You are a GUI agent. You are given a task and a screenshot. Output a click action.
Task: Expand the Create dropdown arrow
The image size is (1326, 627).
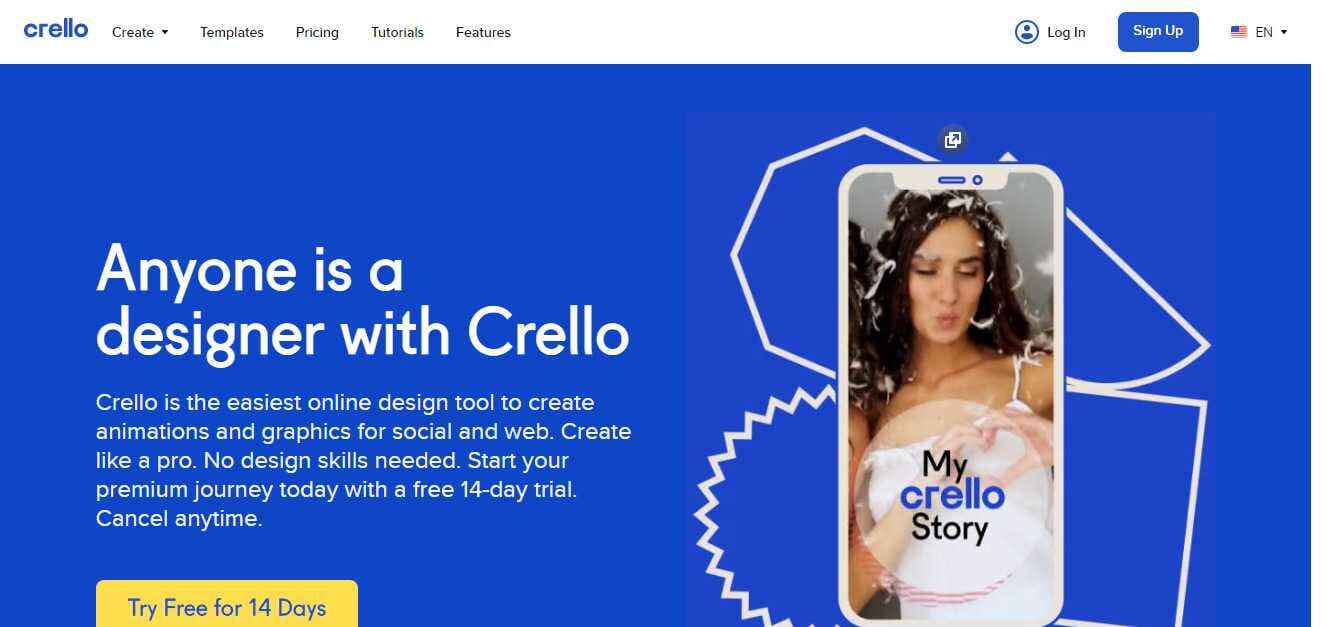point(165,32)
